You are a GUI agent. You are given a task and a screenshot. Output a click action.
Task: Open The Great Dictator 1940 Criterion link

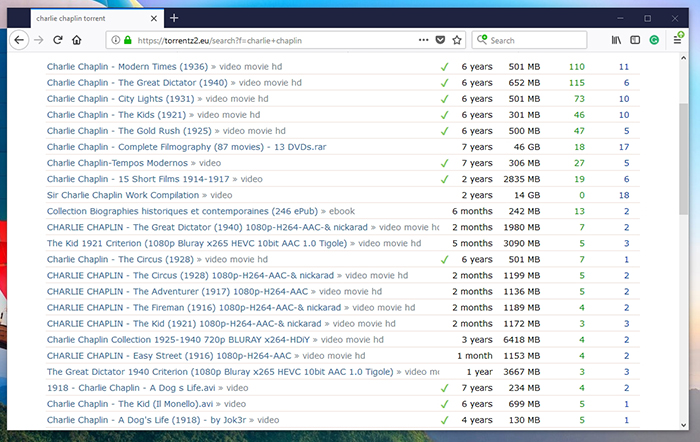click(220, 372)
